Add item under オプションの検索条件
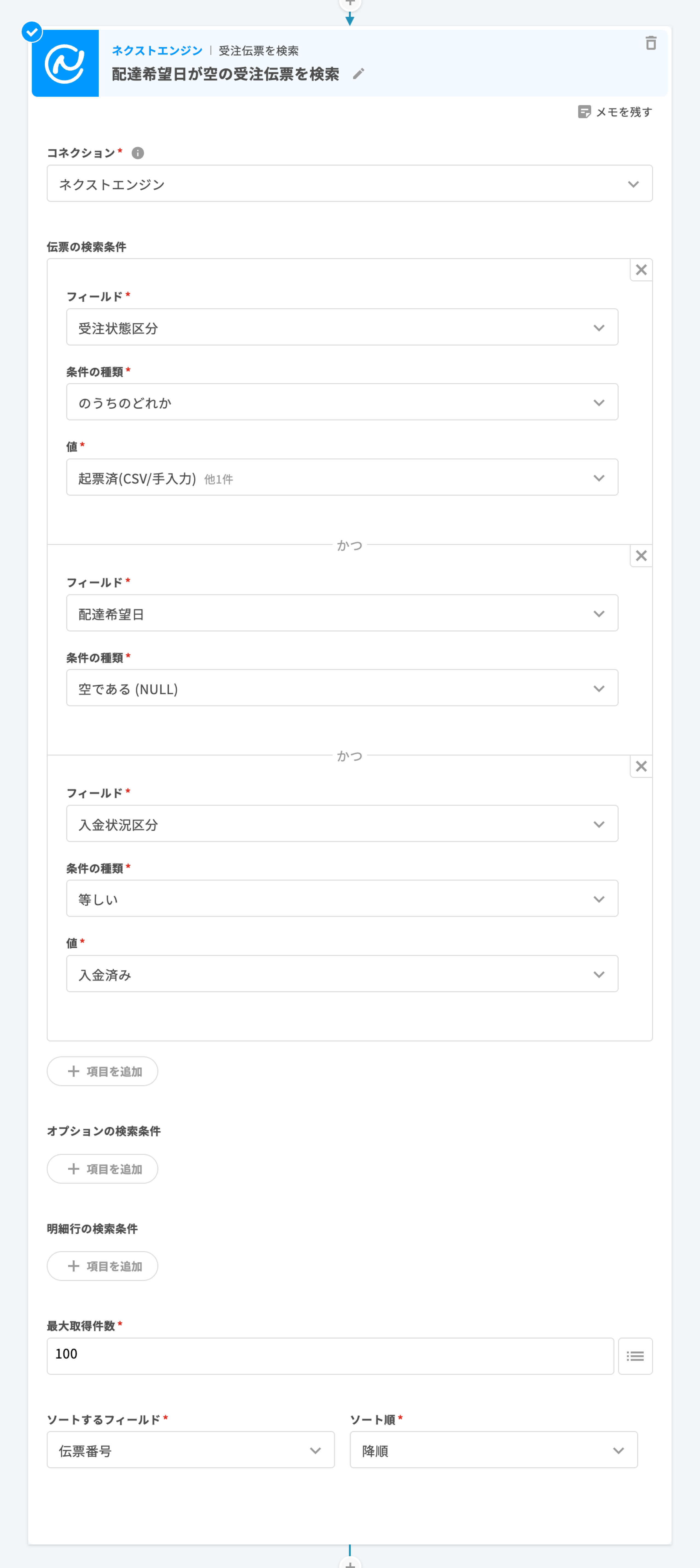Viewport: 700px width, 1568px height. (103, 1169)
